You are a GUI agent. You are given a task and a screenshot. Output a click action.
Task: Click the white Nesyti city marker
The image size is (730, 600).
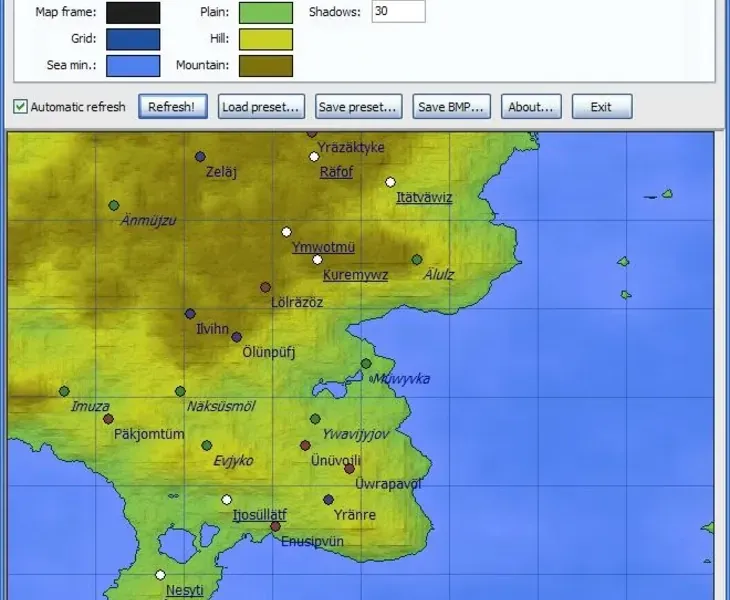[160, 575]
